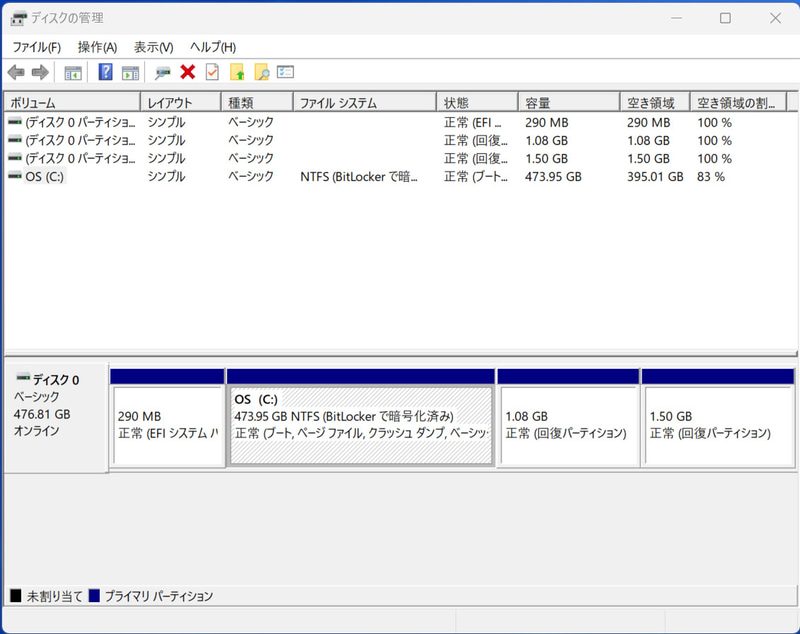Click the オンライン disk status text
Image resolution: width=800 pixels, height=634 pixels.
coord(36,431)
